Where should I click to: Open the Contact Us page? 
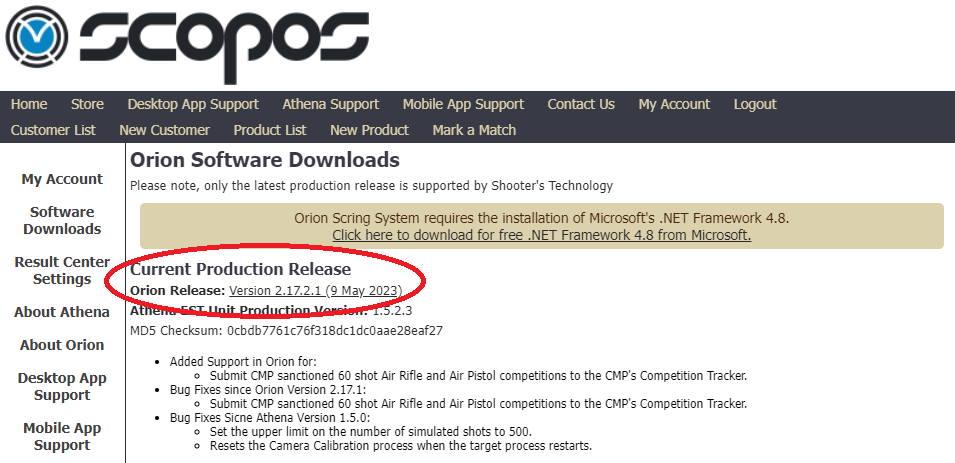(x=581, y=104)
